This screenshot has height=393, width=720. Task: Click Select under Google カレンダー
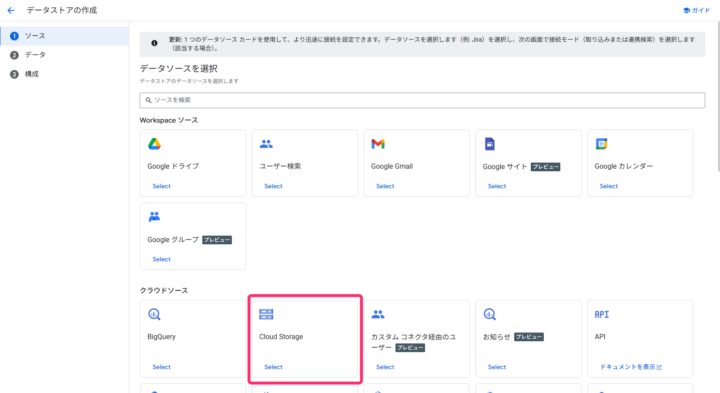[608, 186]
